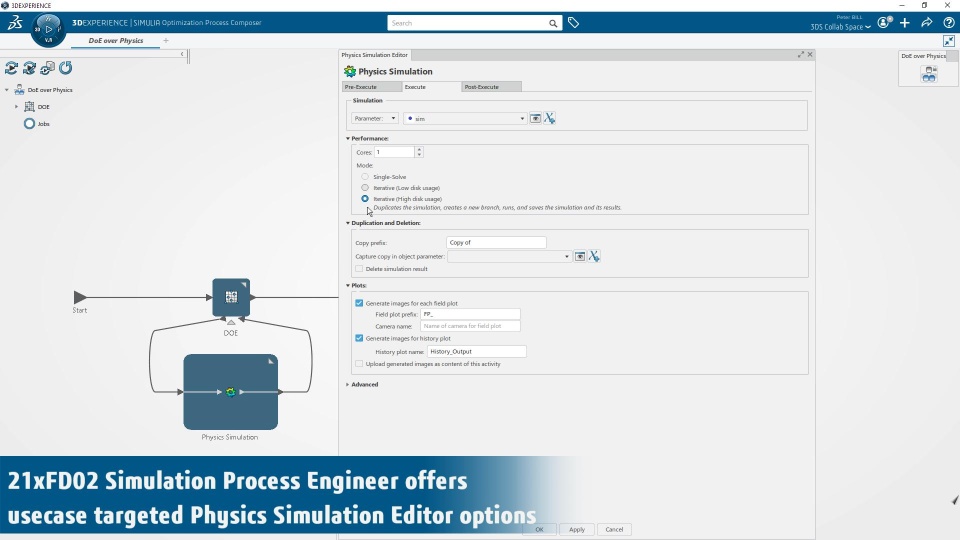
Task: Select Single-Solve mode
Action: click(365, 176)
